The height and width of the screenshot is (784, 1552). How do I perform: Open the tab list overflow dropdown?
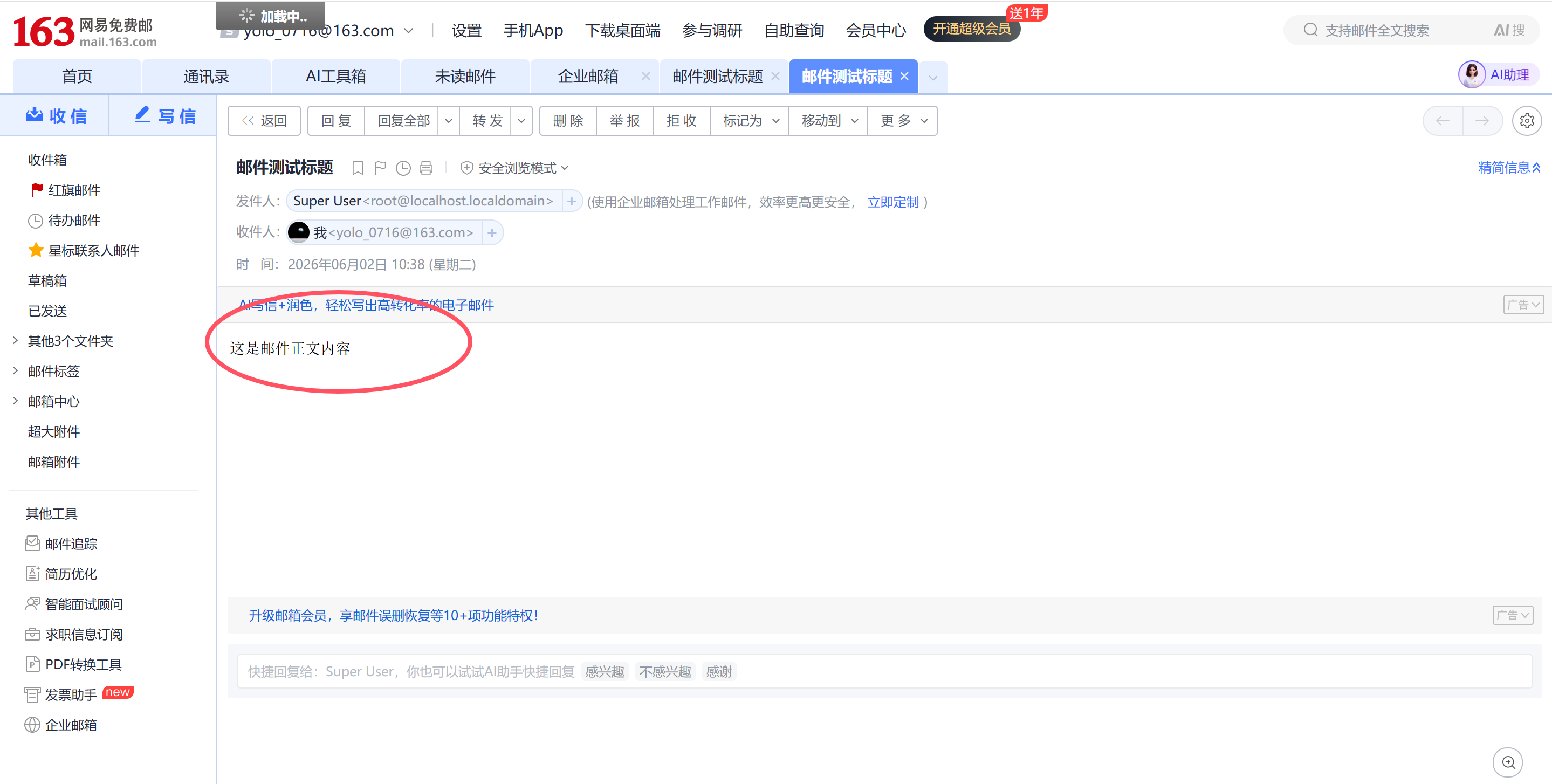point(932,78)
